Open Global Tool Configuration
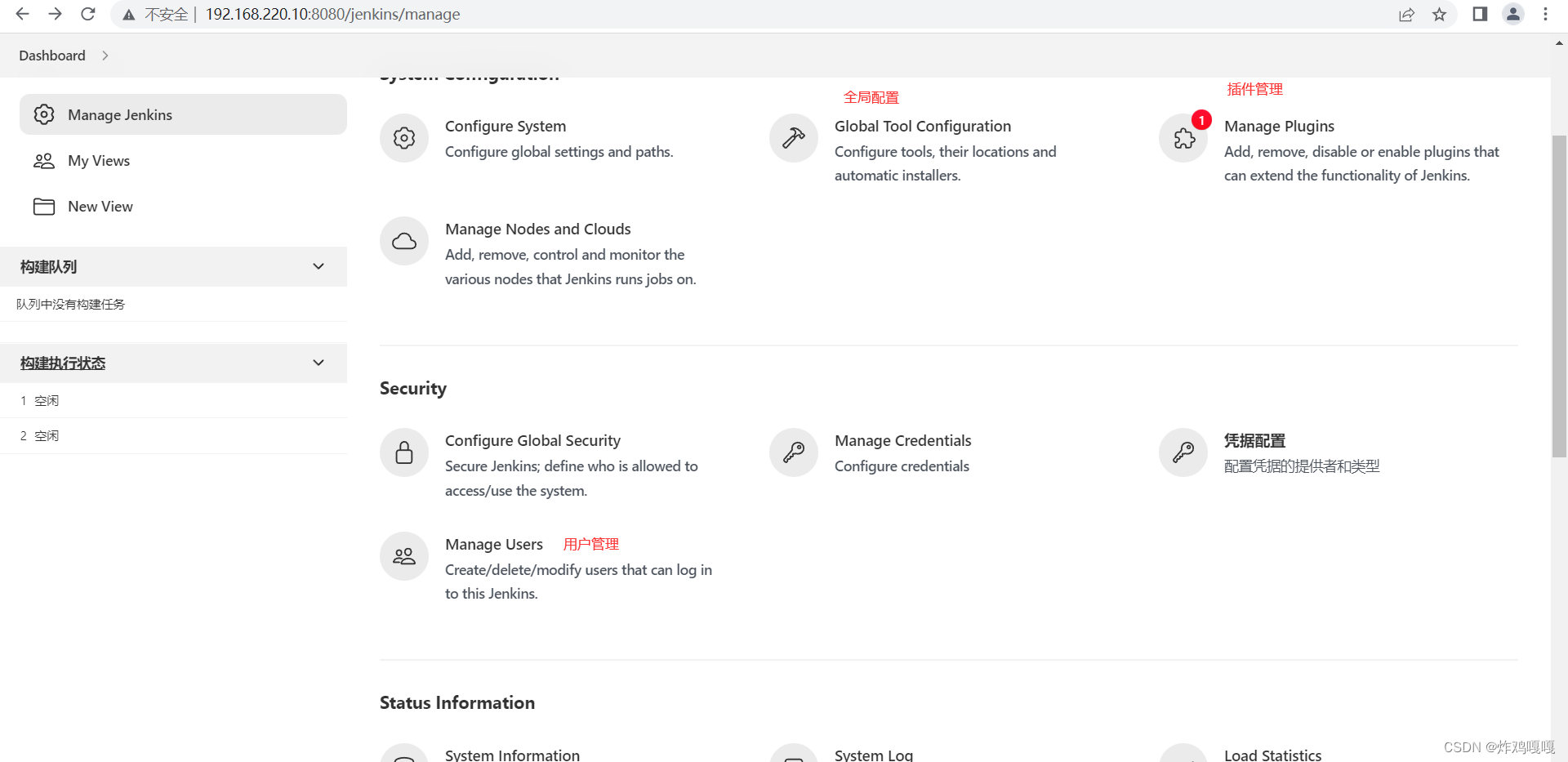Image resolution: width=1568 pixels, height=762 pixels. tap(923, 126)
